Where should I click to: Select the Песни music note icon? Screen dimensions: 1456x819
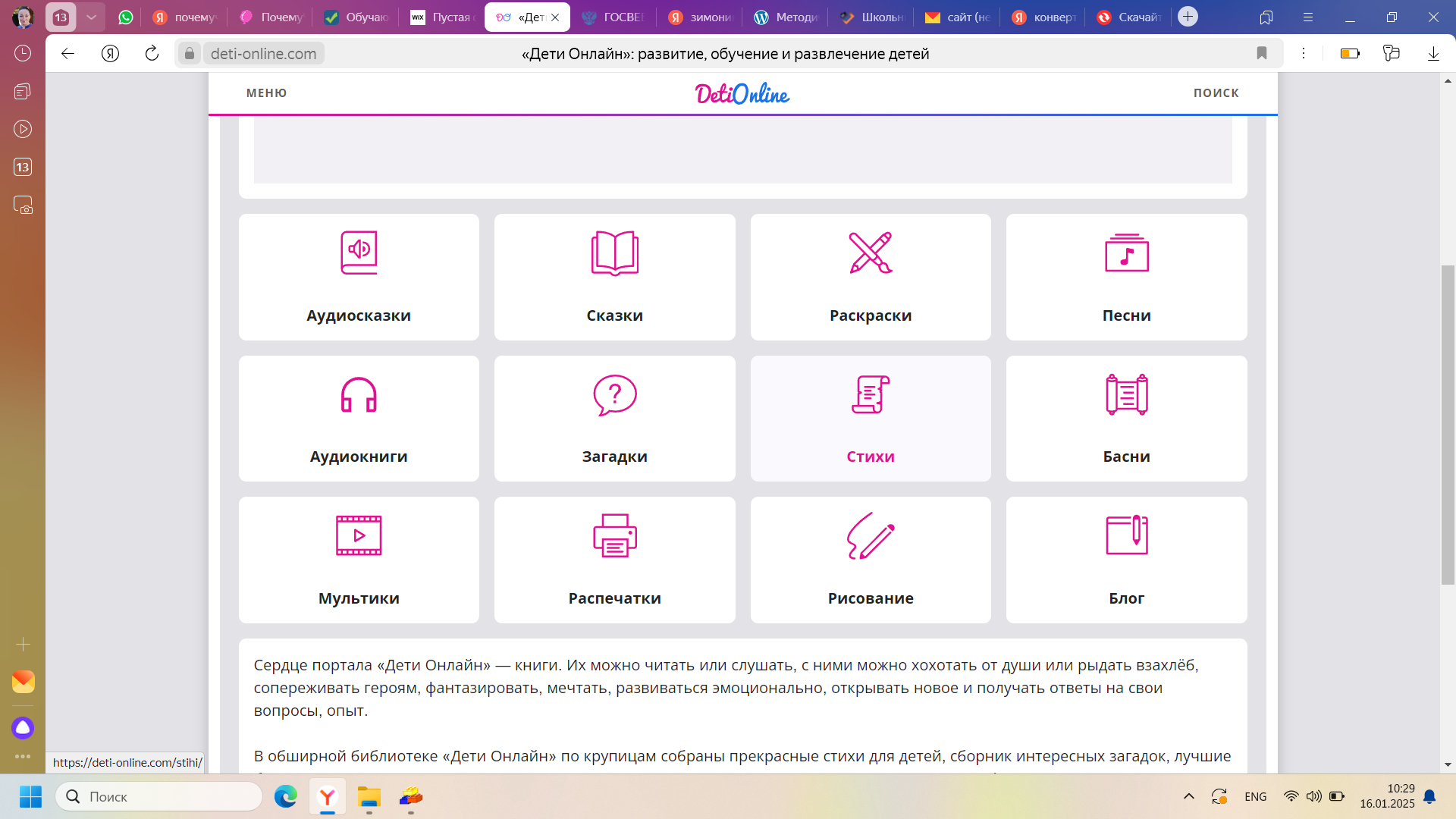pos(1126,253)
